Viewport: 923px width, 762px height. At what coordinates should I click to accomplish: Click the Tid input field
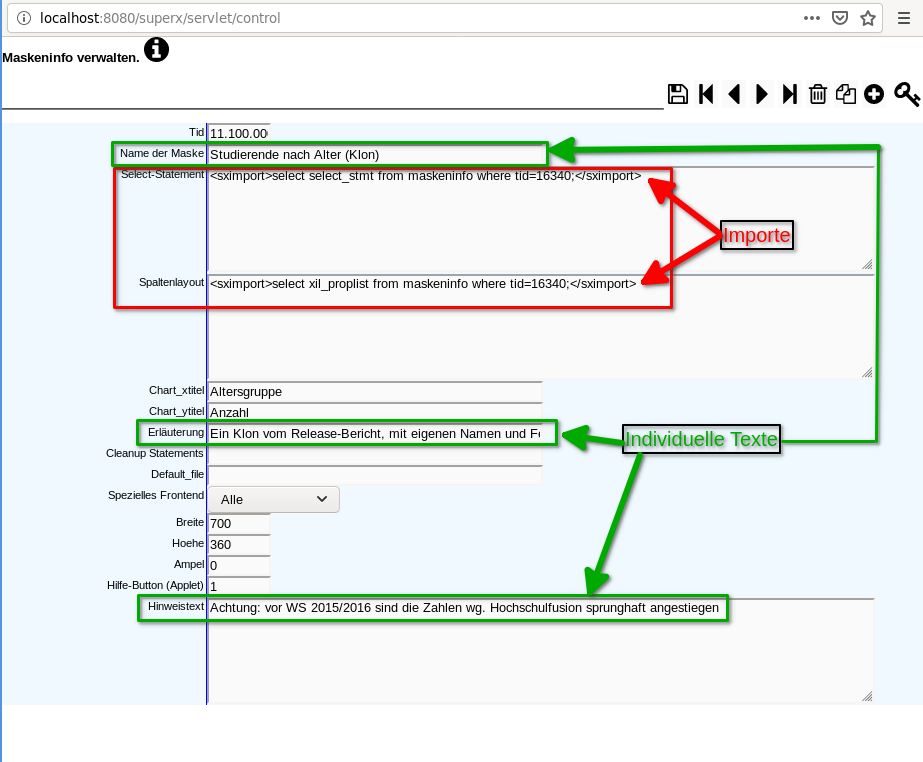pos(239,133)
